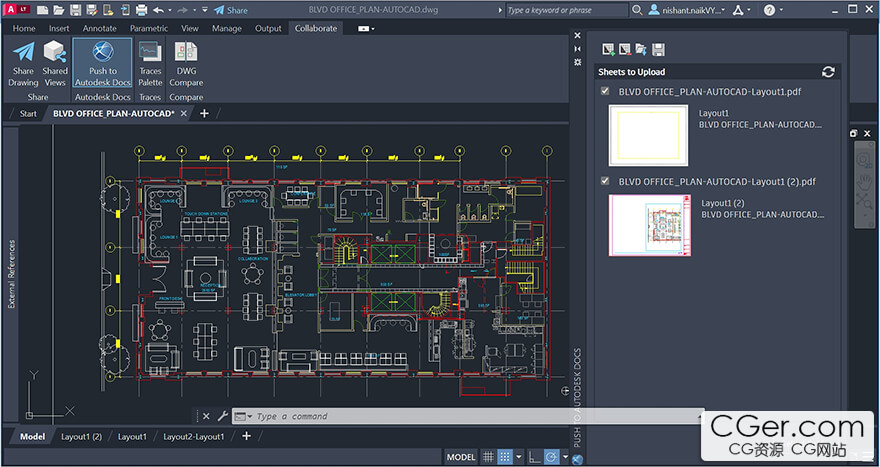Customize Quick Access Toolbar dropdown
The image size is (880, 467).
click(x=204, y=10)
